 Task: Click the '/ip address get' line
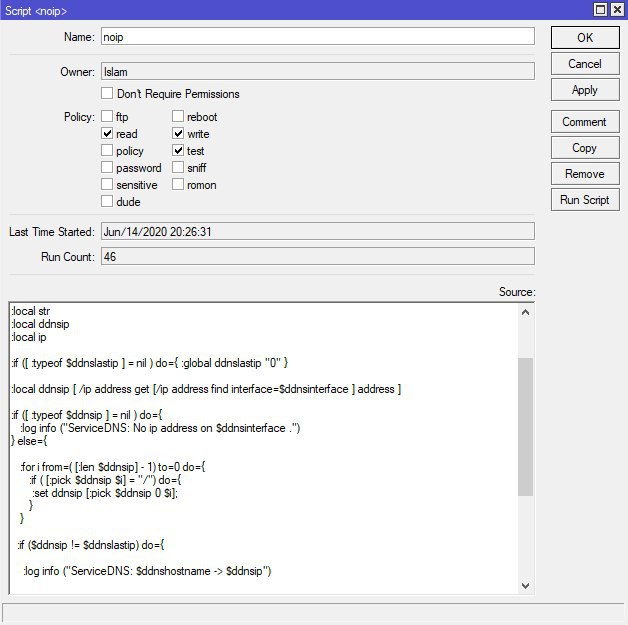pos(206,389)
